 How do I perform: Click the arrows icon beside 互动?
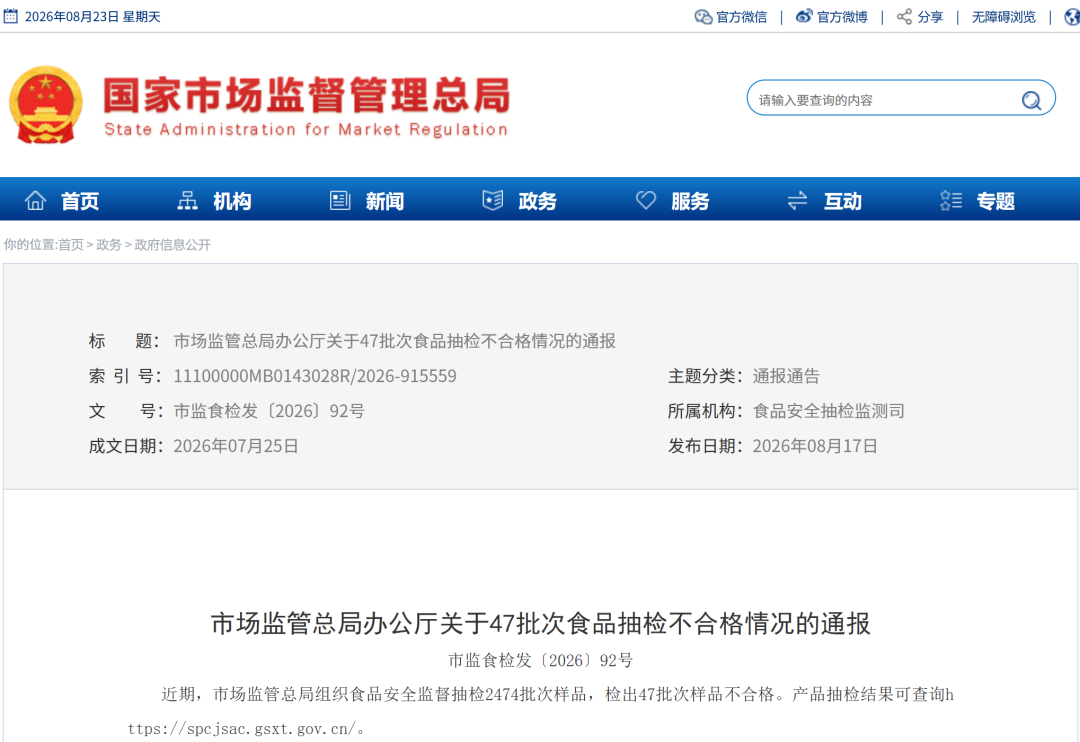click(798, 200)
